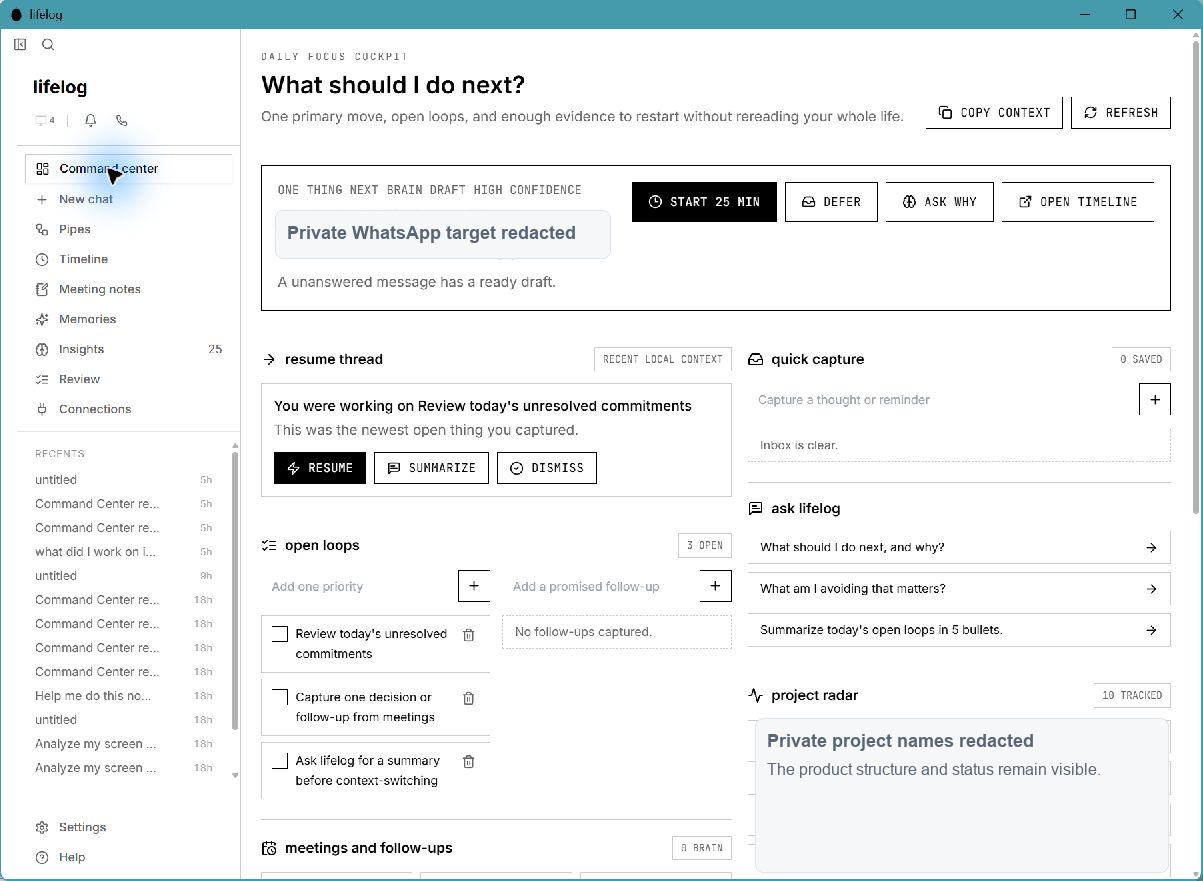The height and width of the screenshot is (881, 1203).
Task: Open search with the magnifier icon
Action: coord(48,44)
